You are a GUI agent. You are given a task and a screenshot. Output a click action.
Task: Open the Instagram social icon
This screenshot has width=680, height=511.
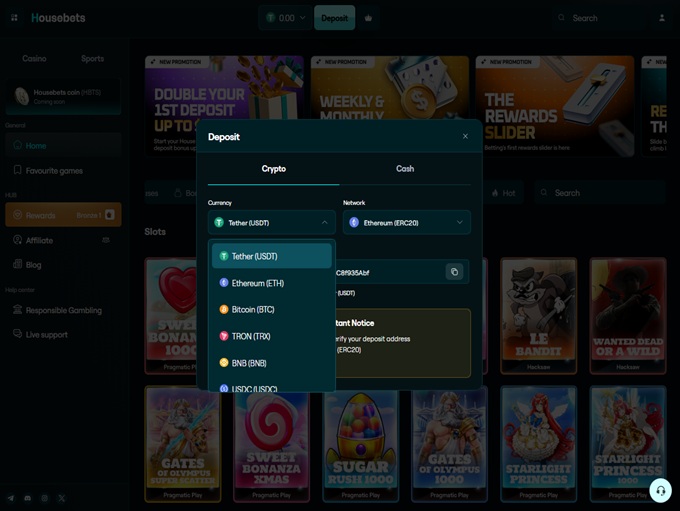point(45,498)
